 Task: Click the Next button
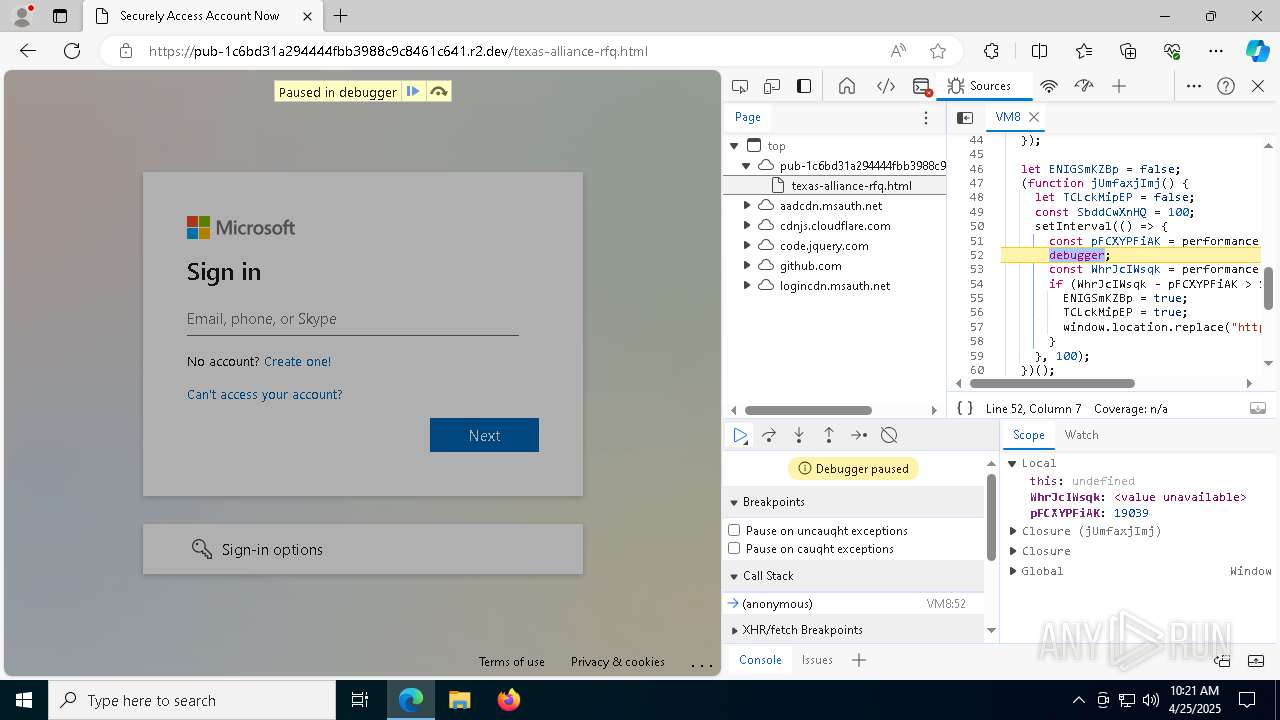coord(484,435)
